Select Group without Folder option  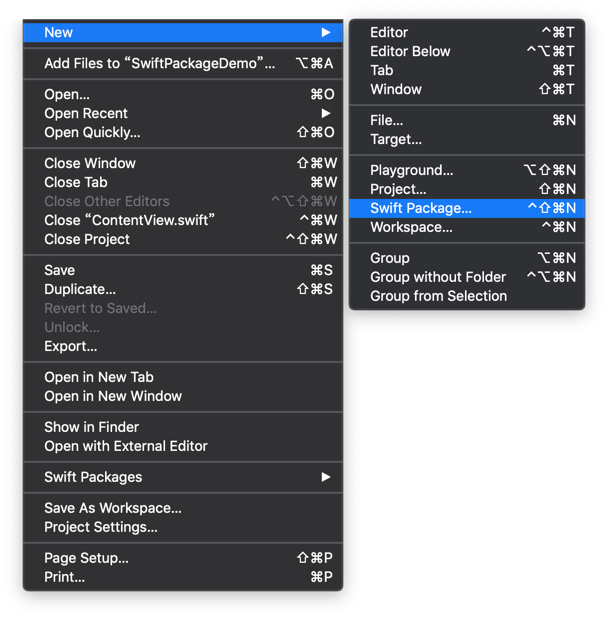tap(467, 277)
